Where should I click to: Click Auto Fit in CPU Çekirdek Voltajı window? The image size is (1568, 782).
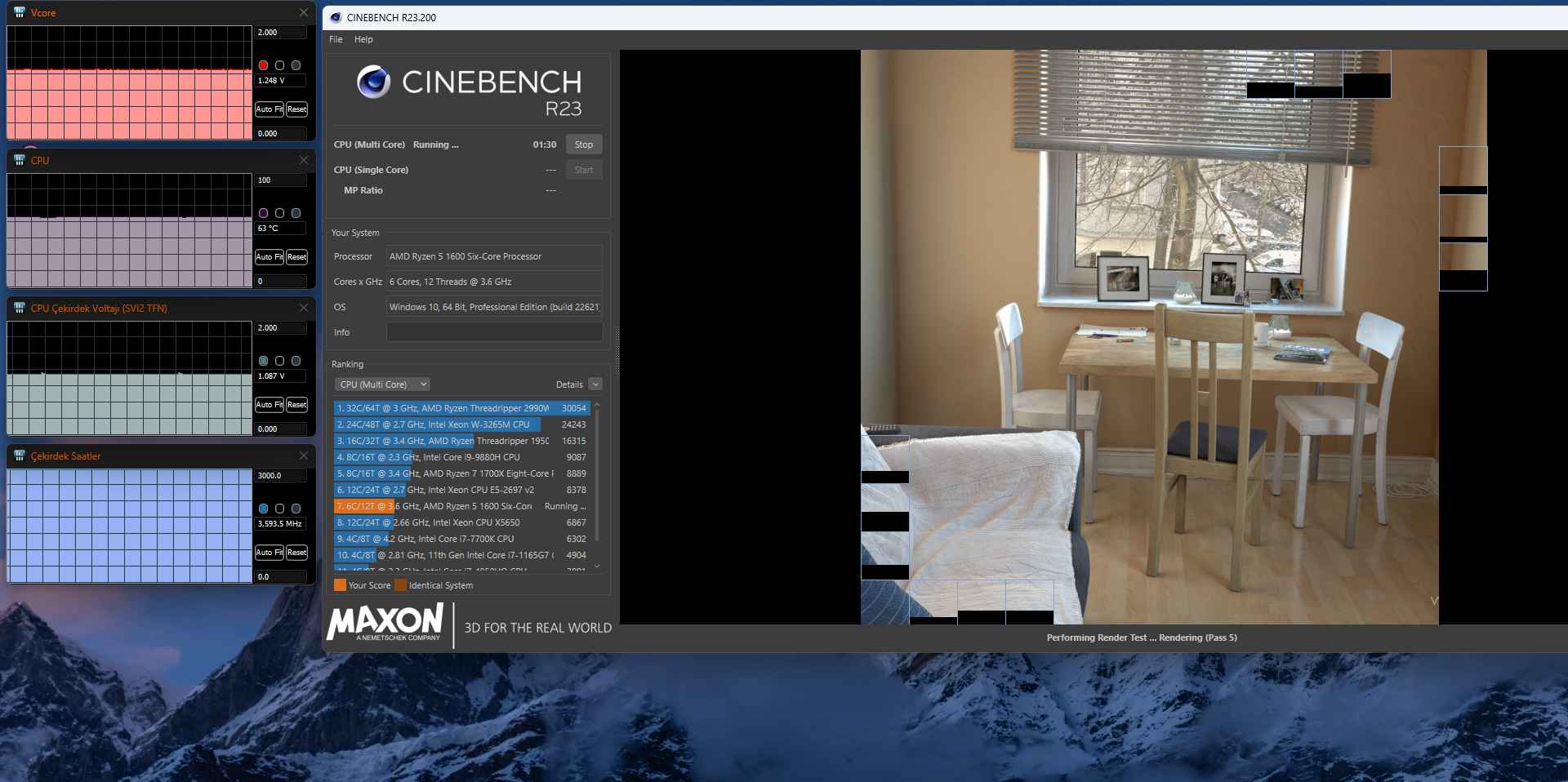(269, 405)
